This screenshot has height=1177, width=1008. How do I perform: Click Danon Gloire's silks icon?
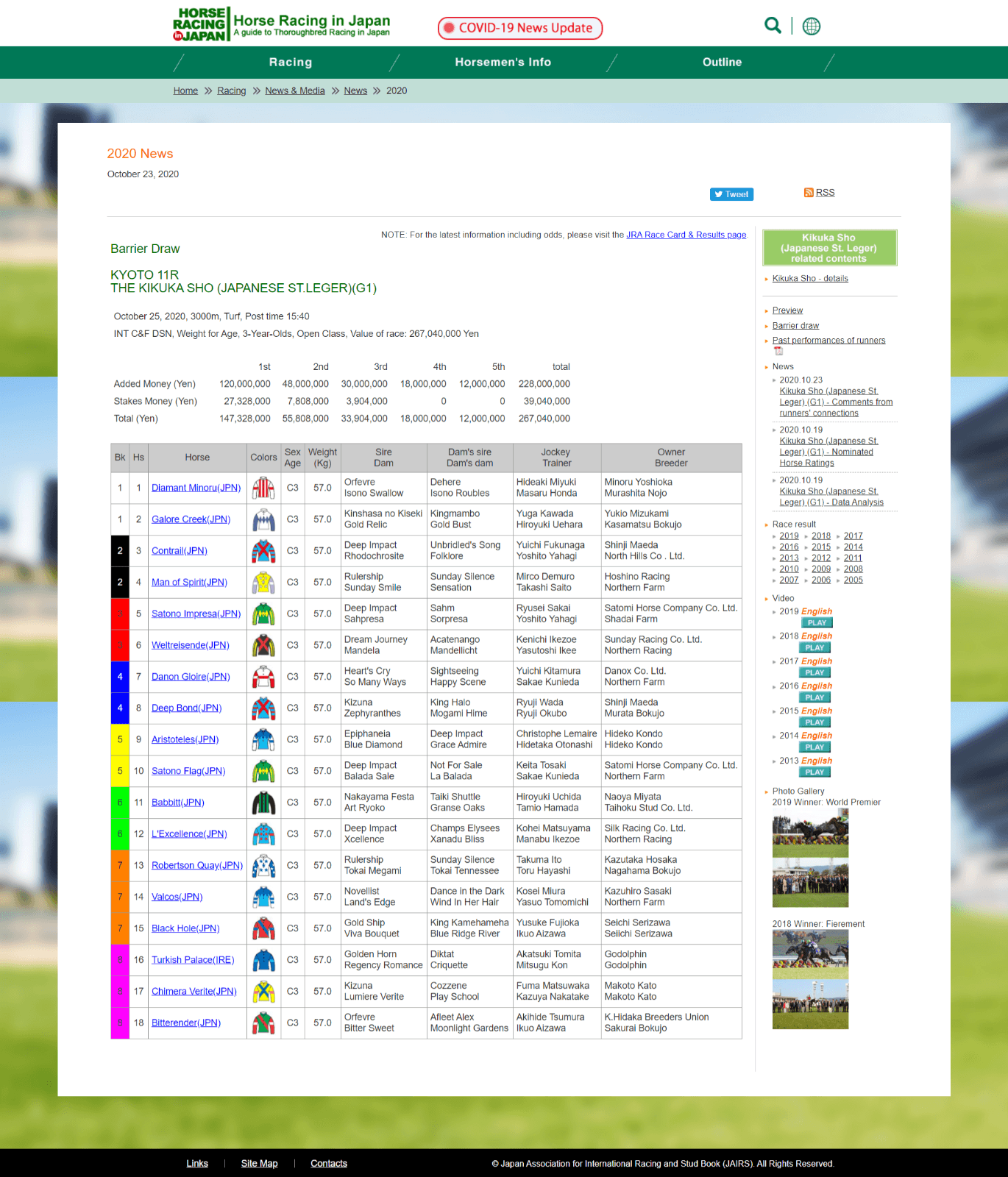(263, 677)
